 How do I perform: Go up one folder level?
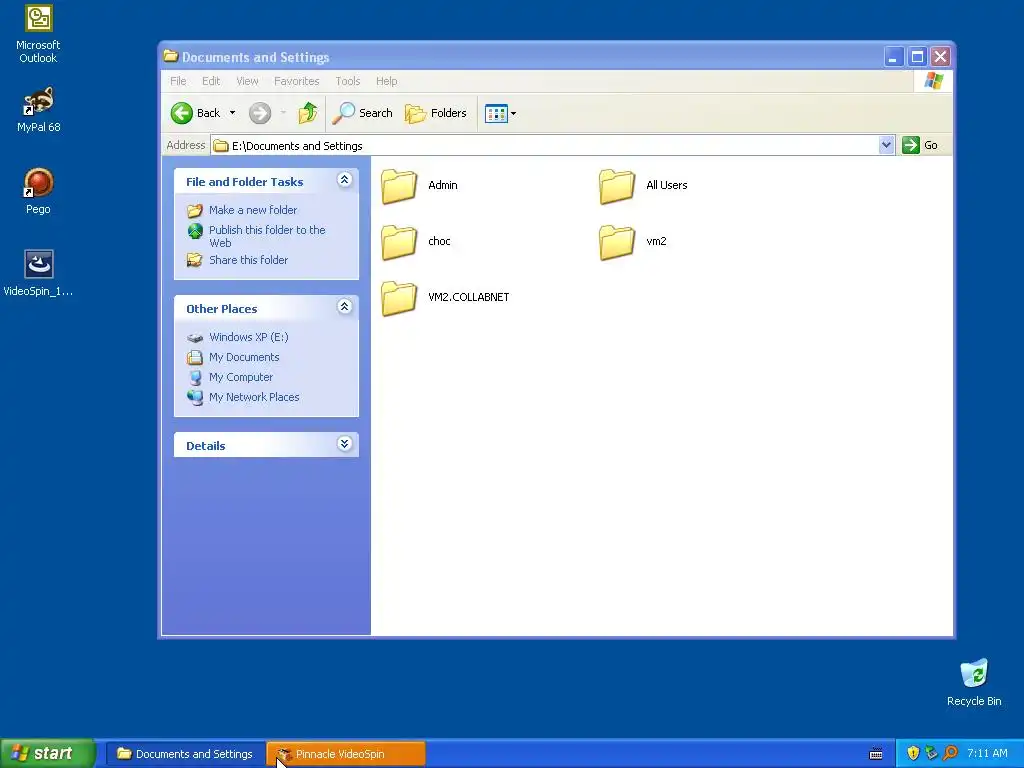[x=308, y=113]
